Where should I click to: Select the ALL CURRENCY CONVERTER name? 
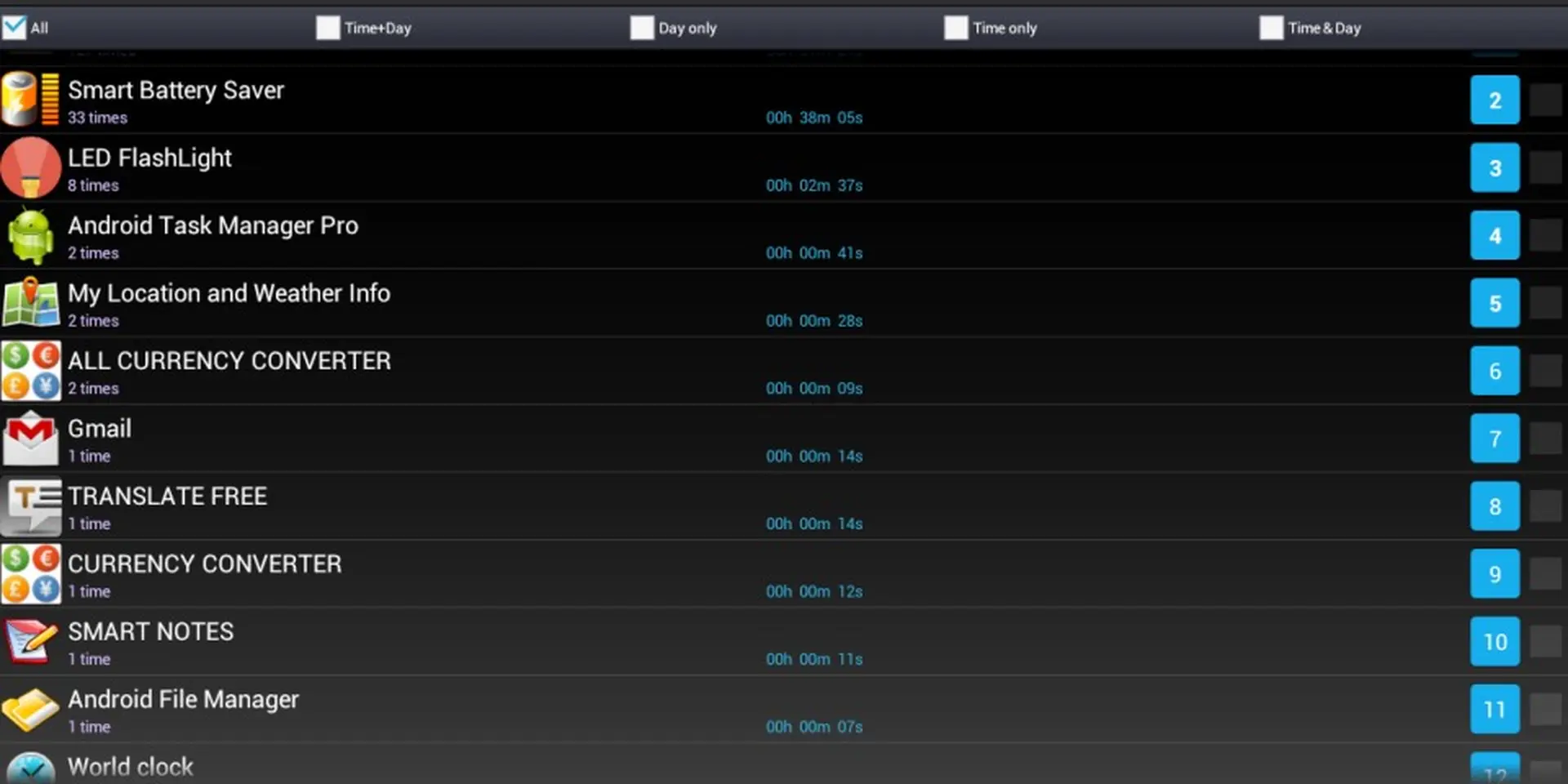click(x=229, y=361)
